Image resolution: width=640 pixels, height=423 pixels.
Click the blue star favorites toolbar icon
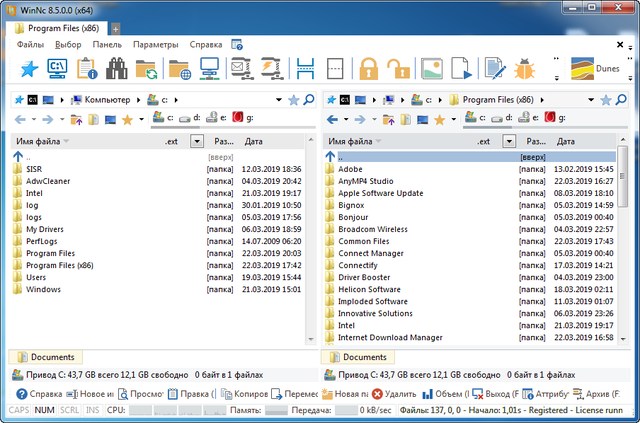(28, 69)
